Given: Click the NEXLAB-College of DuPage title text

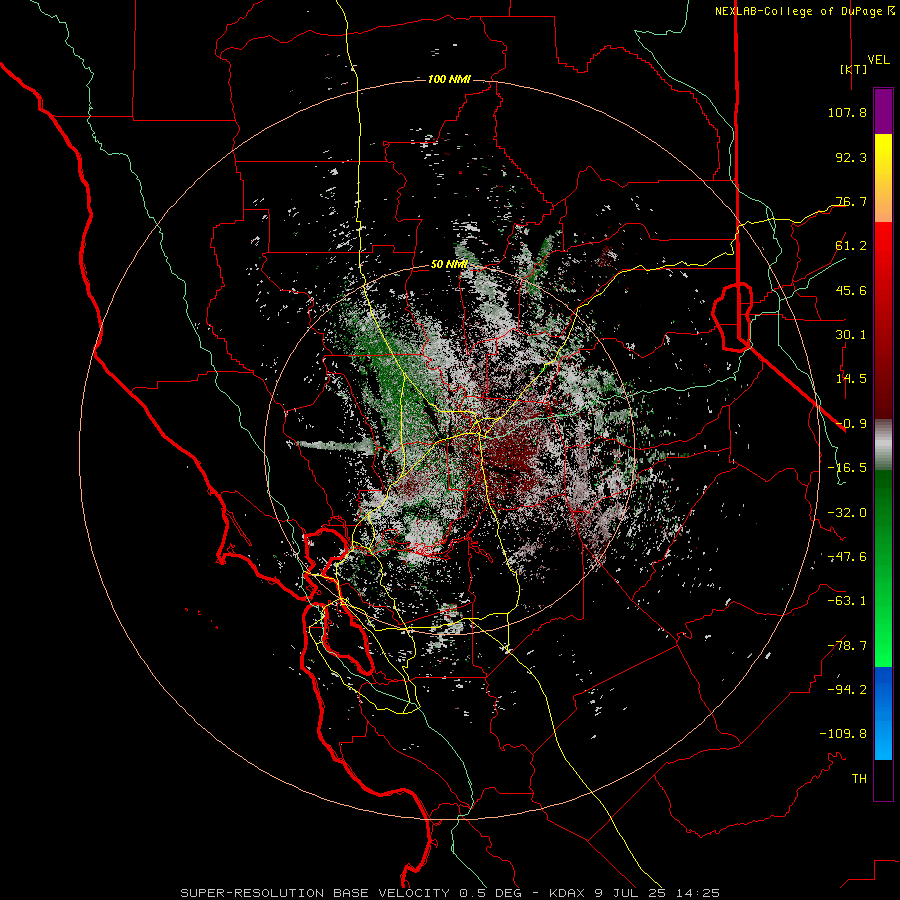Looking at the screenshot, I should pyautogui.click(x=800, y=11).
